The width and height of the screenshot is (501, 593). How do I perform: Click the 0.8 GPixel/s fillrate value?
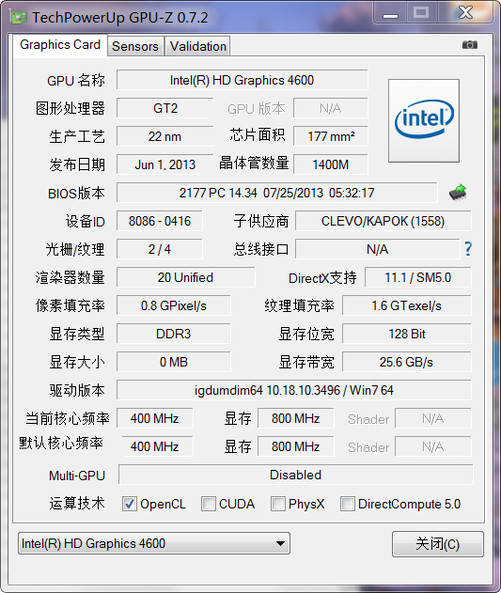click(x=173, y=305)
